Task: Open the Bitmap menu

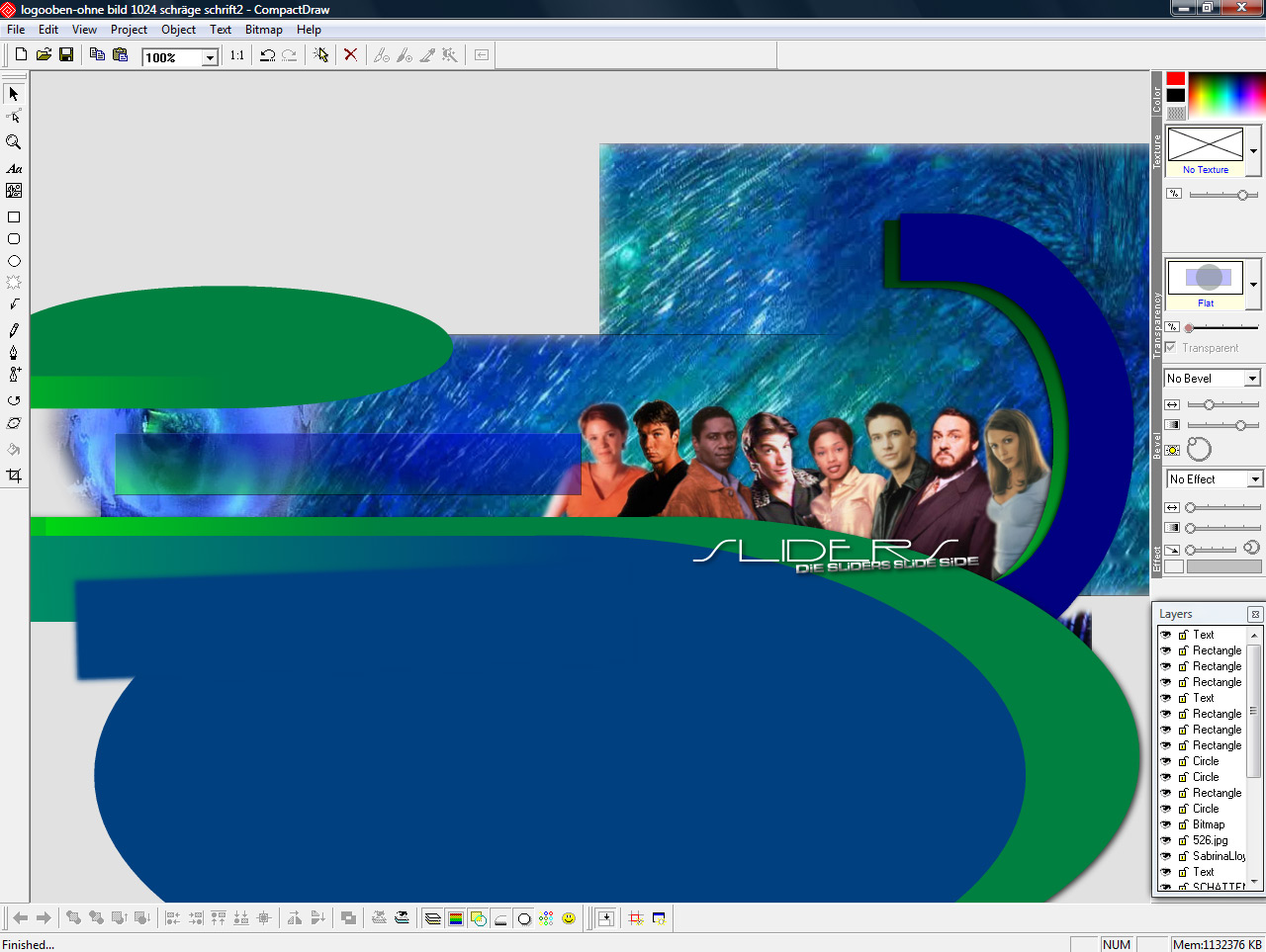Action: tap(264, 30)
